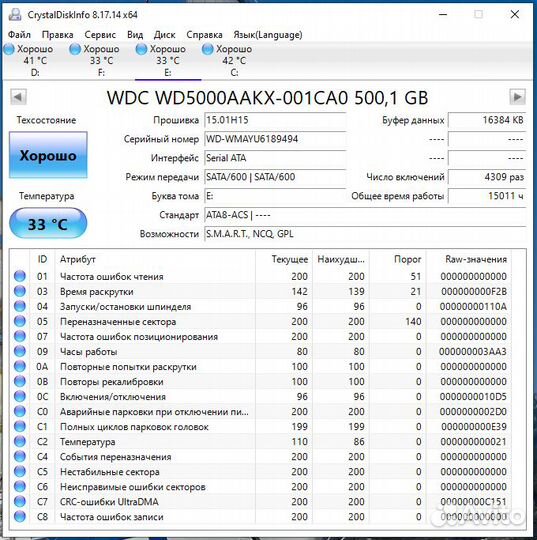Click the 33 °C temperature button
537x540 pixels.
[x=48, y=224]
